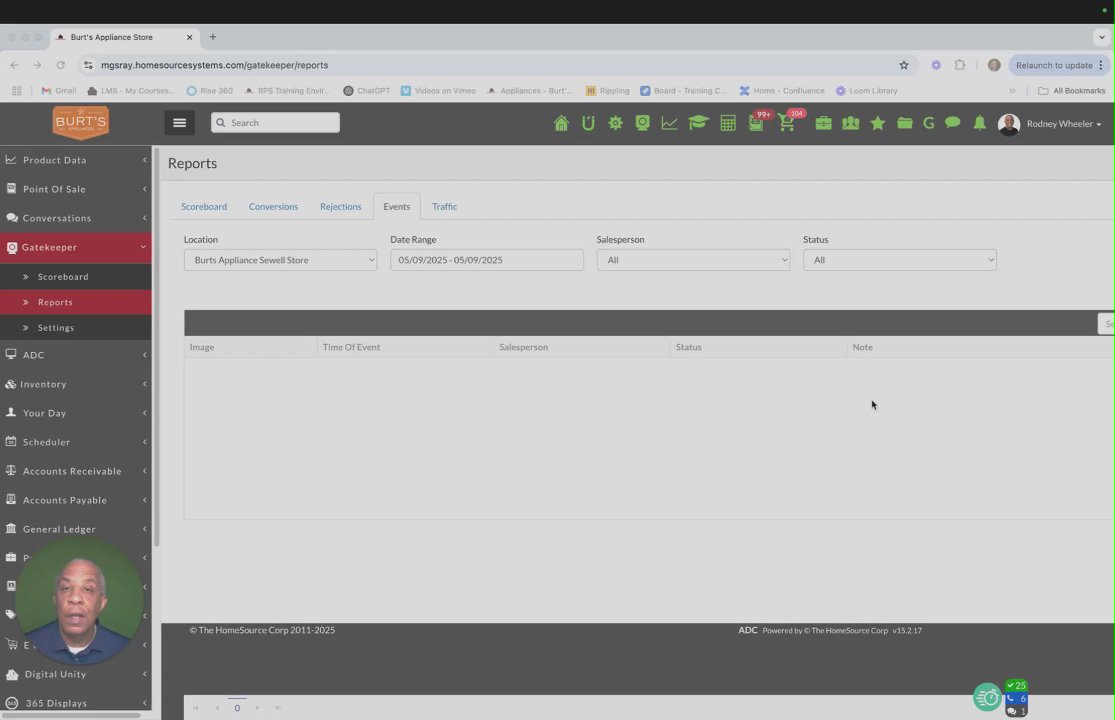This screenshot has width=1115, height=720.
Task: Expand 365 Displays sidebar section
Action: 76,704
